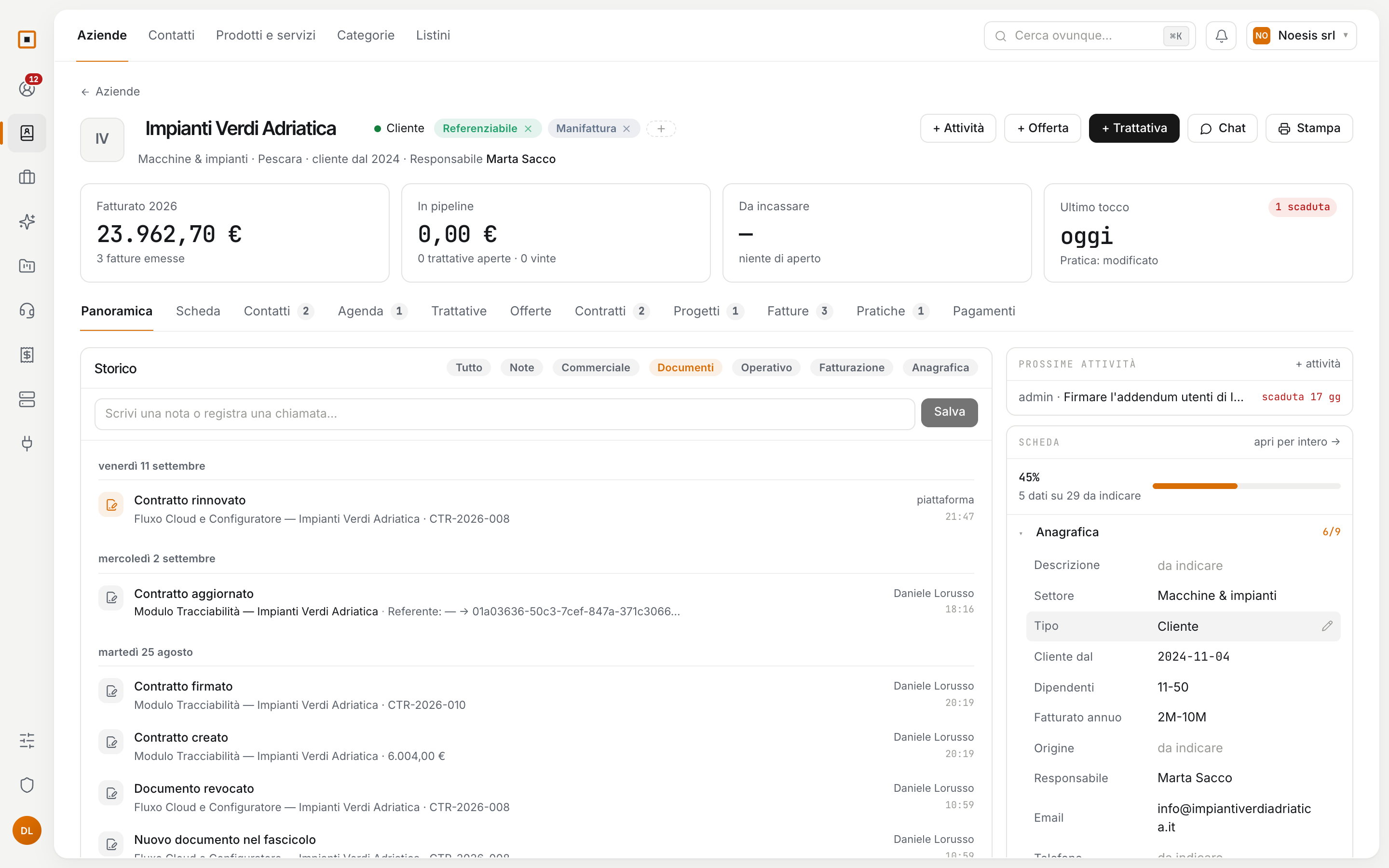Go back to Aziende list
The image size is (1389, 868).
110,91
